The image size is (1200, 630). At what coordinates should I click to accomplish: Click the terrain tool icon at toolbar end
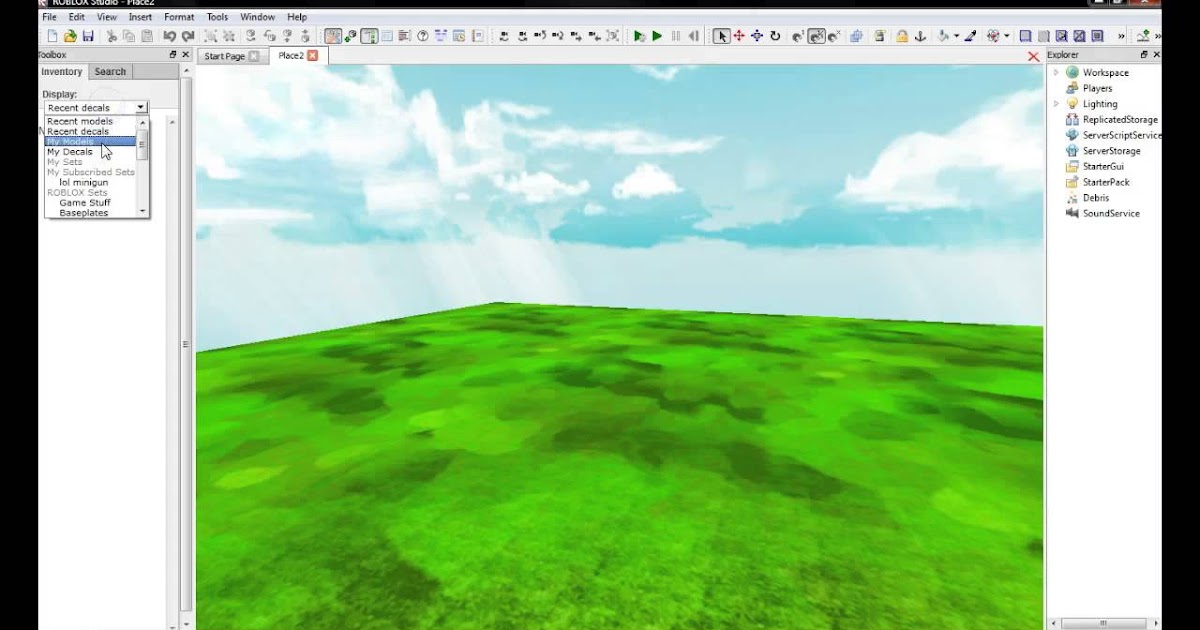(x=1142, y=36)
